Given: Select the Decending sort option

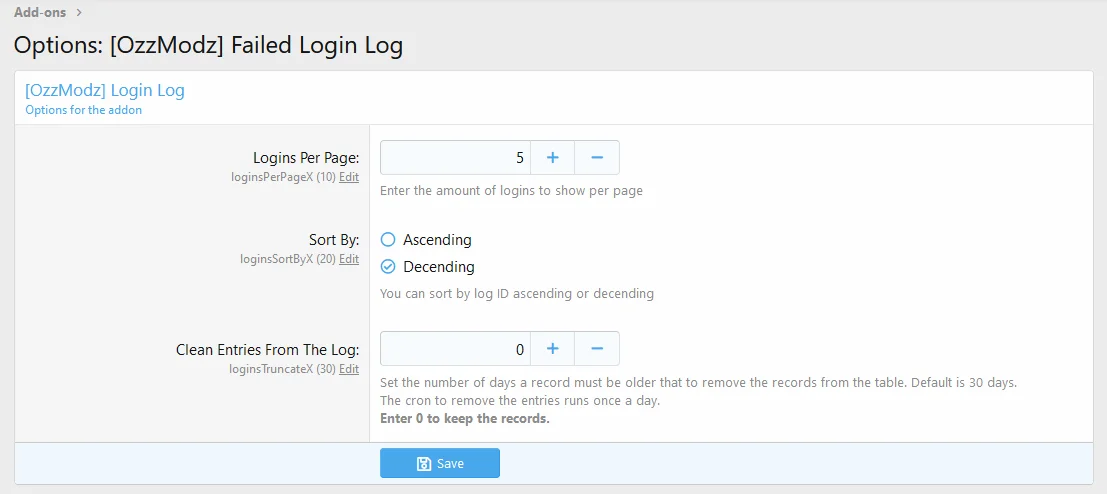Looking at the screenshot, I should coord(389,267).
